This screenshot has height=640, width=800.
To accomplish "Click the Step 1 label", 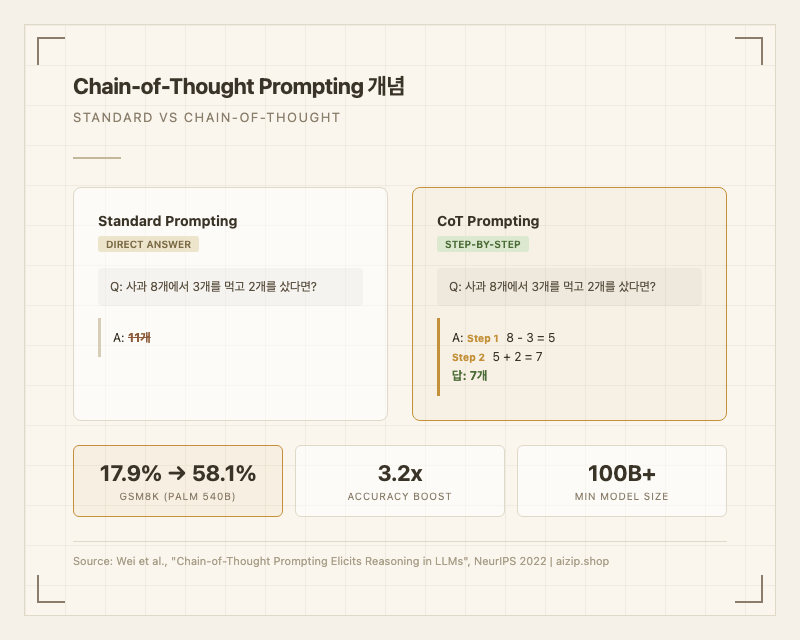I will click(483, 339).
